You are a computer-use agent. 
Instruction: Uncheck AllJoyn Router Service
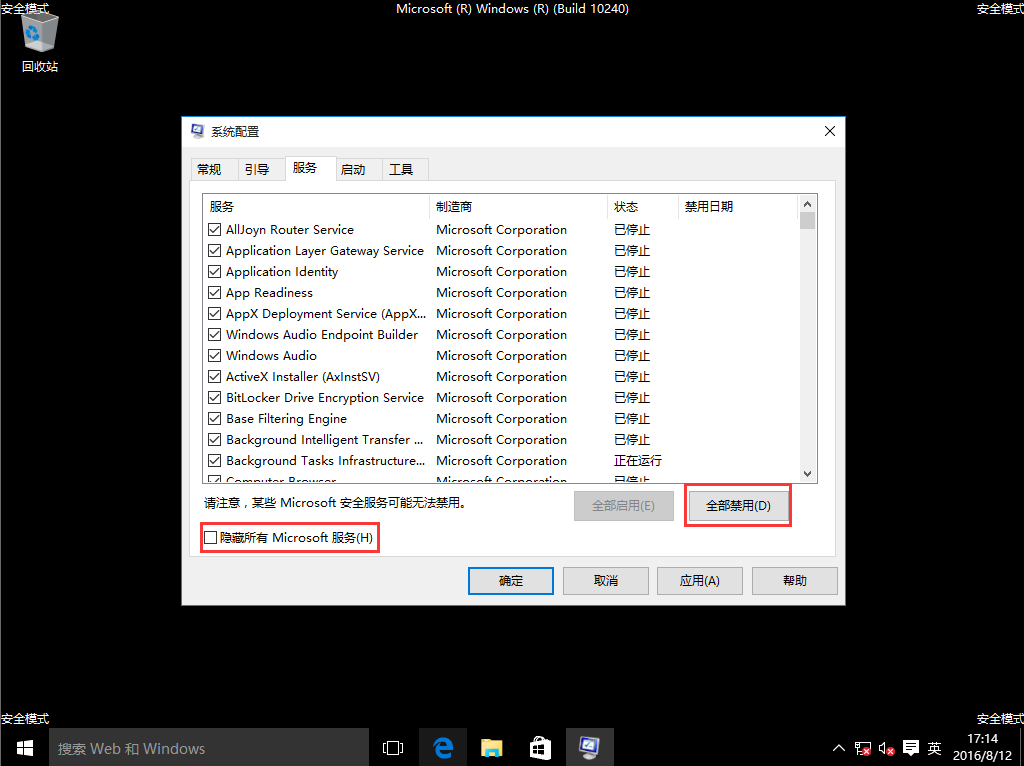(214, 230)
